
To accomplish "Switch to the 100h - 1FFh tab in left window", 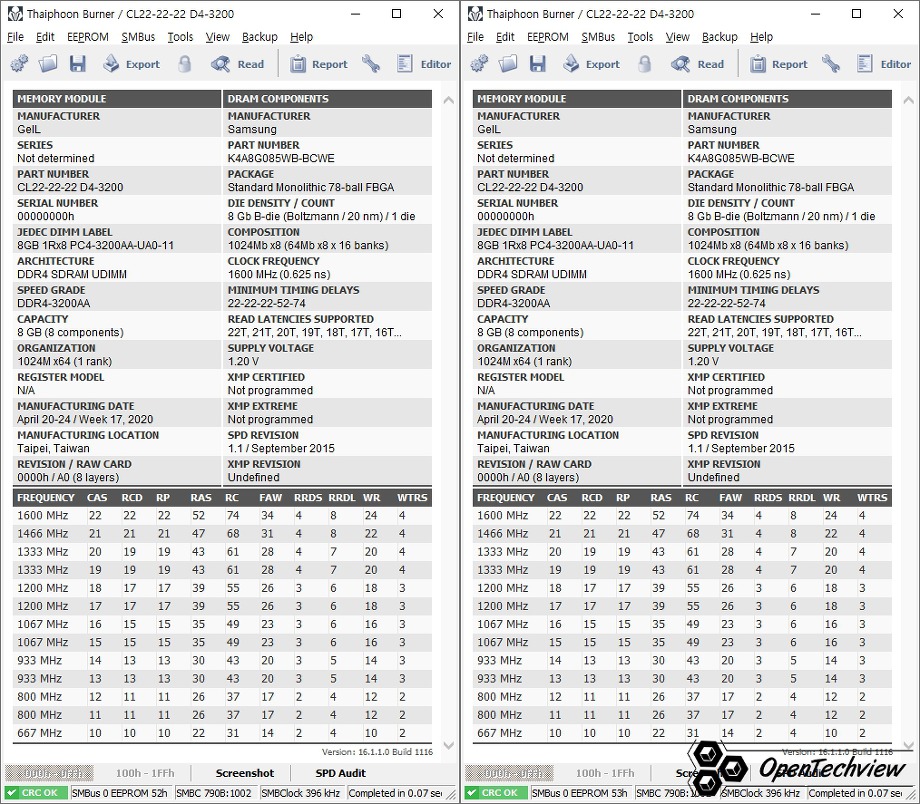I will pos(145,773).
